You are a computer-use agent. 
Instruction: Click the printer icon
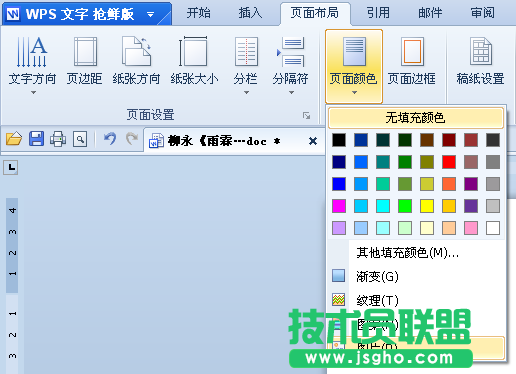coord(58,139)
